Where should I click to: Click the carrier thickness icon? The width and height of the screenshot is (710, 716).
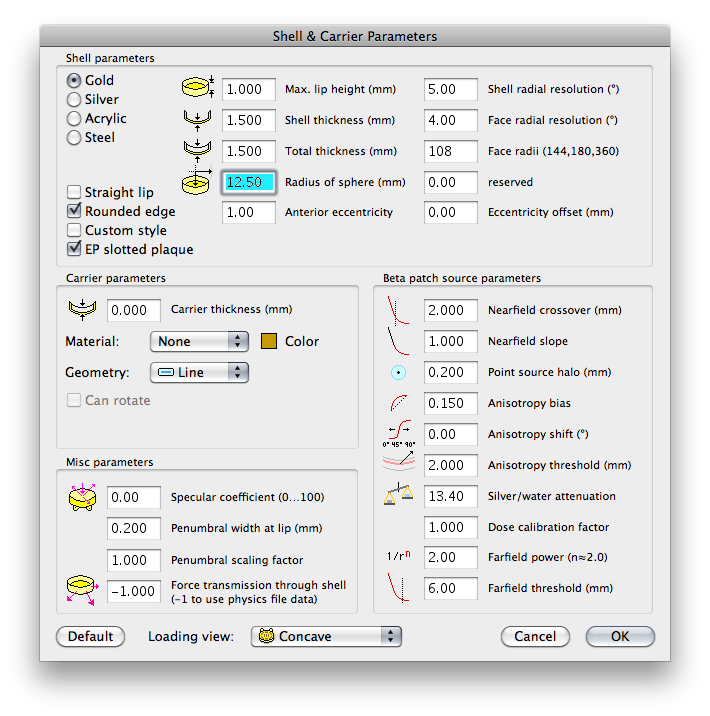(82, 310)
